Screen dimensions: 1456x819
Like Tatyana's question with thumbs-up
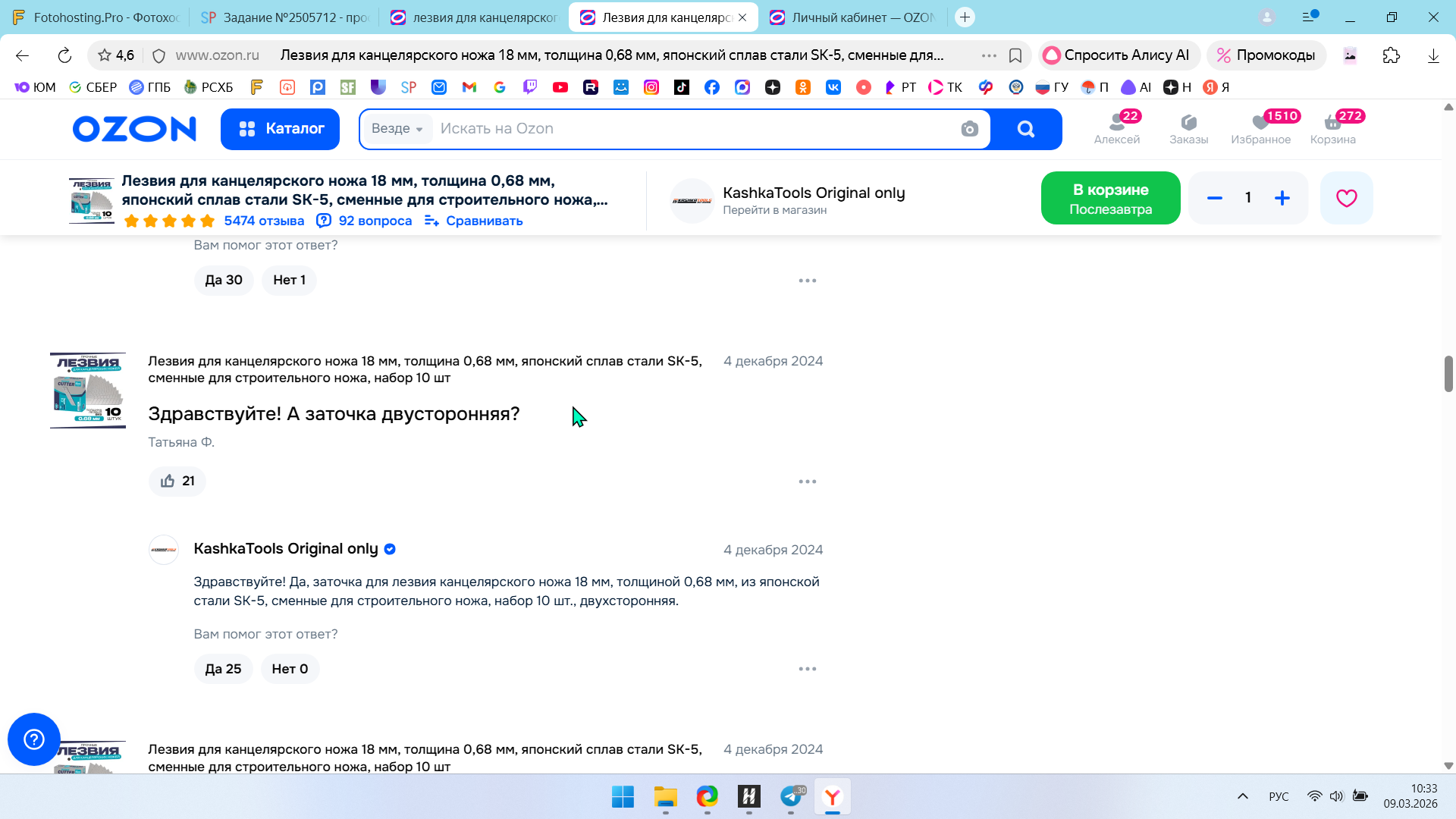[x=177, y=481]
